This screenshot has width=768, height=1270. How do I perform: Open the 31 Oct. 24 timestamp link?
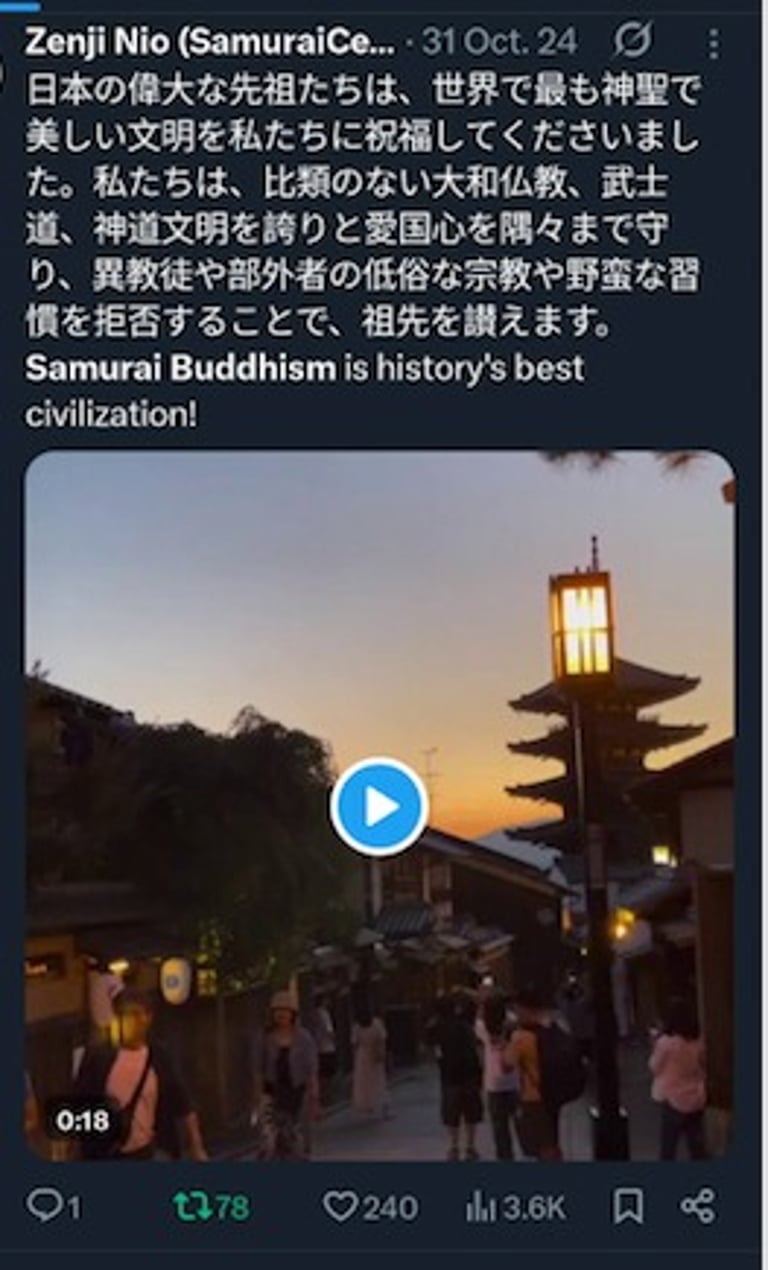tap(500, 42)
